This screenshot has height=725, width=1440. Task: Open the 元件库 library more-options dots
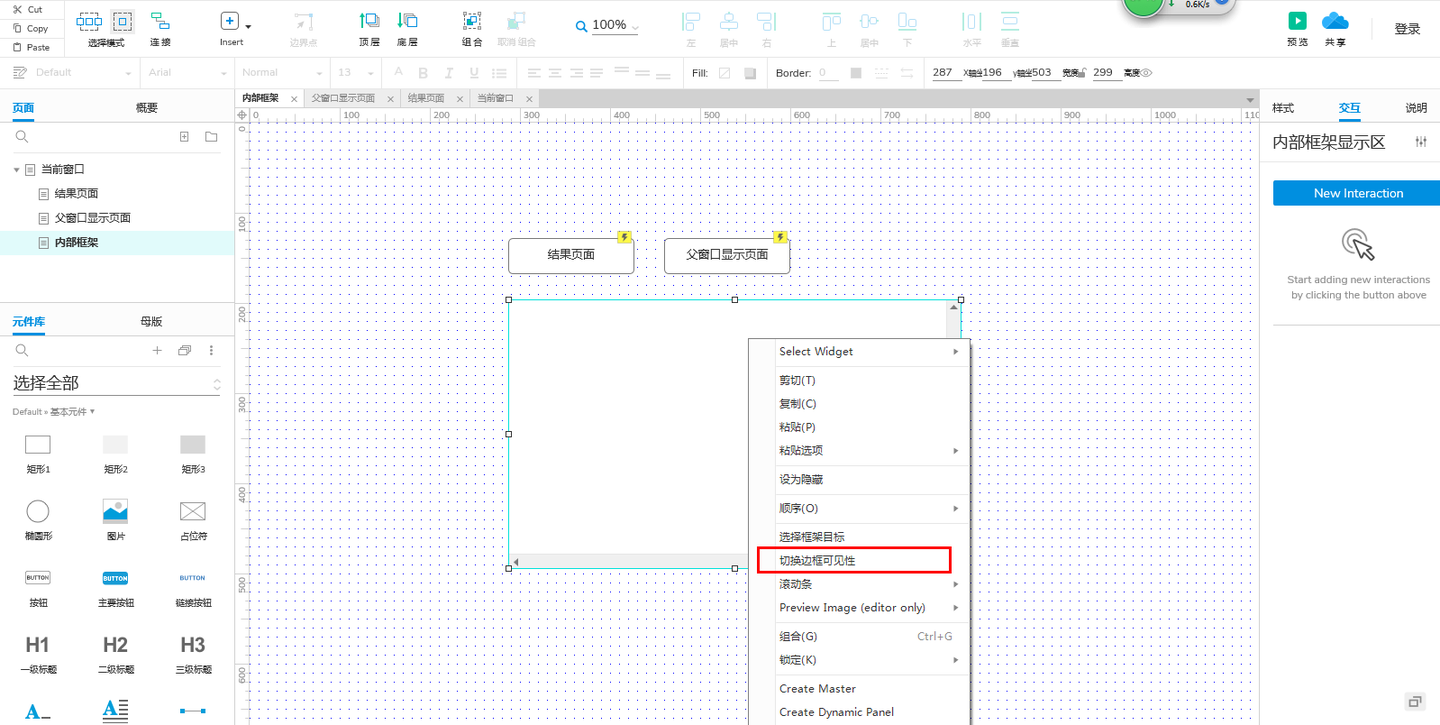point(211,351)
